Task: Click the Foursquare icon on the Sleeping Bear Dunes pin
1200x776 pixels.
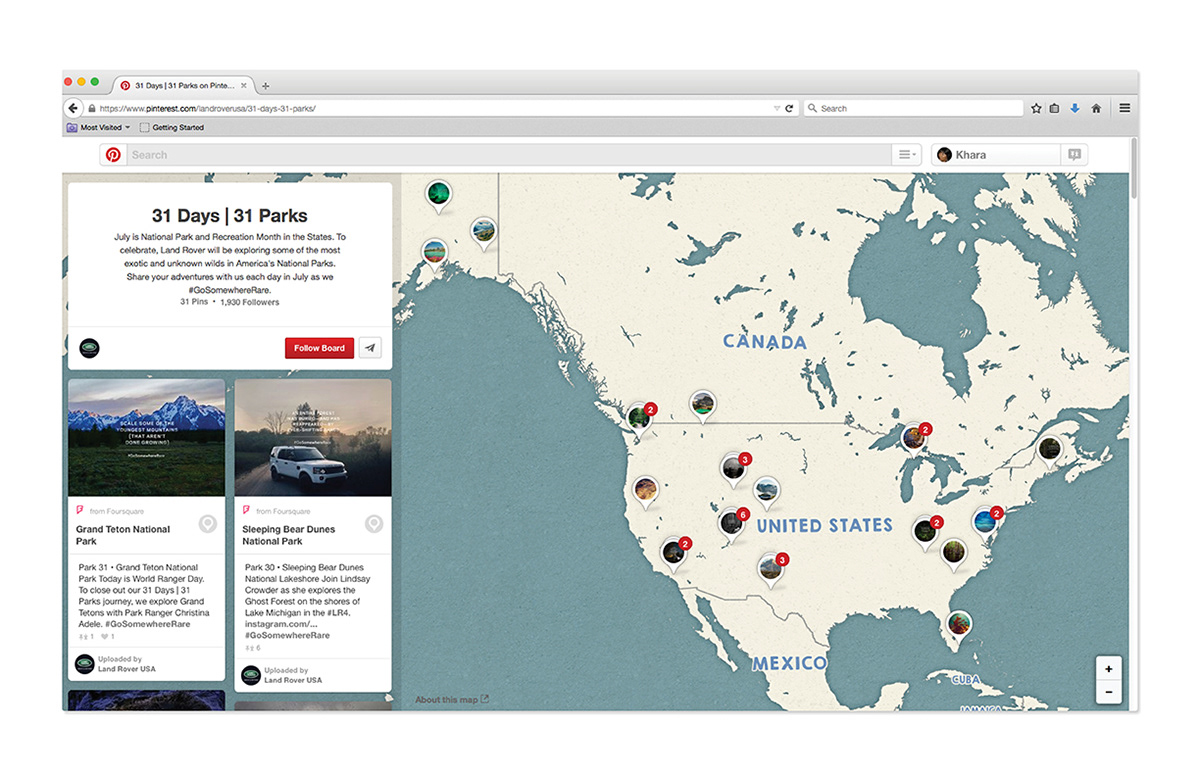Action: pos(247,511)
